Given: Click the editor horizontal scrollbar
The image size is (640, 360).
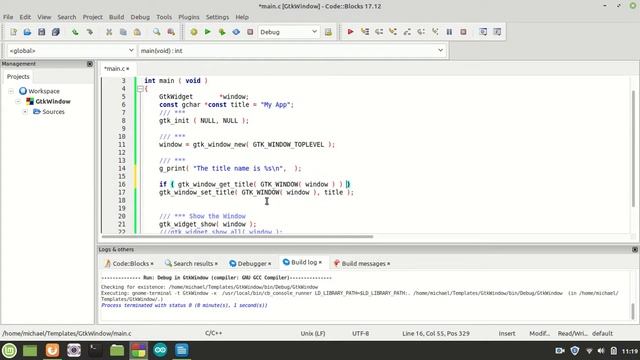Looking at the screenshot, I should (x=237, y=236).
